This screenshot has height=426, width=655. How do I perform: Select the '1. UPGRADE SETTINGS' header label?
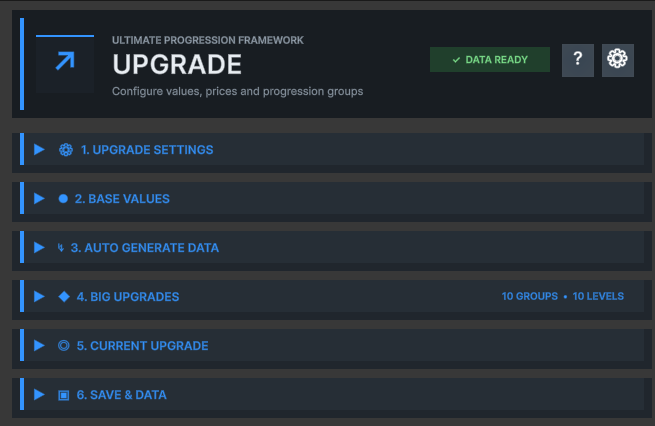(x=147, y=150)
